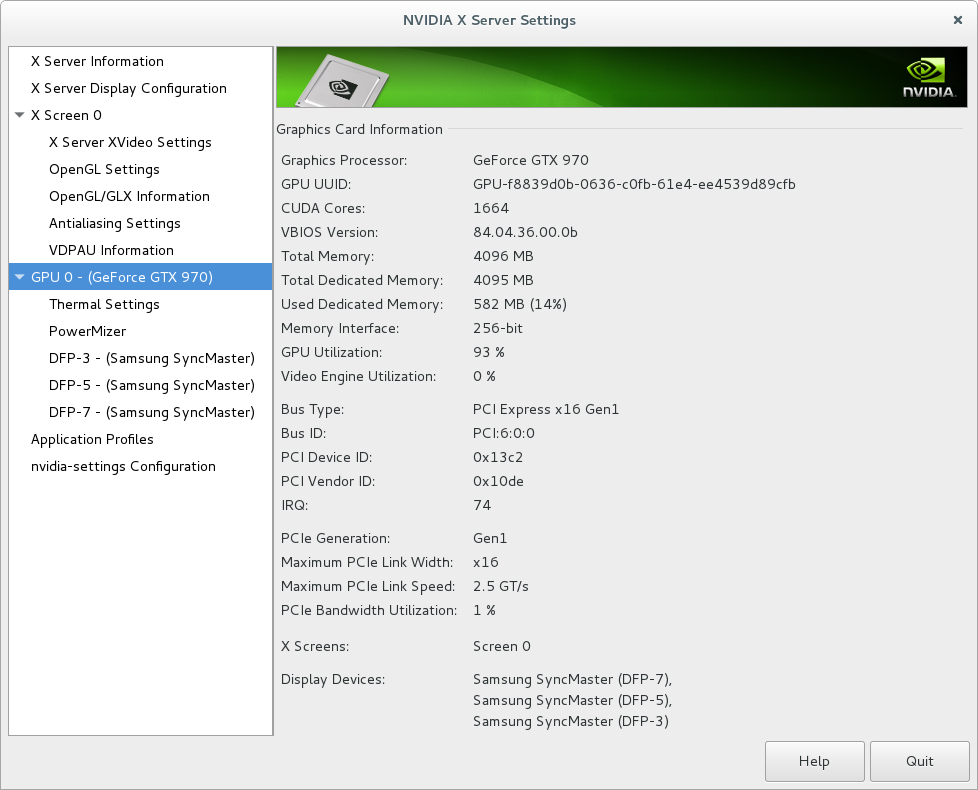Image resolution: width=978 pixels, height=790 pixels.
Task: Open Thermal Settings
Action: tap(104, 304)
